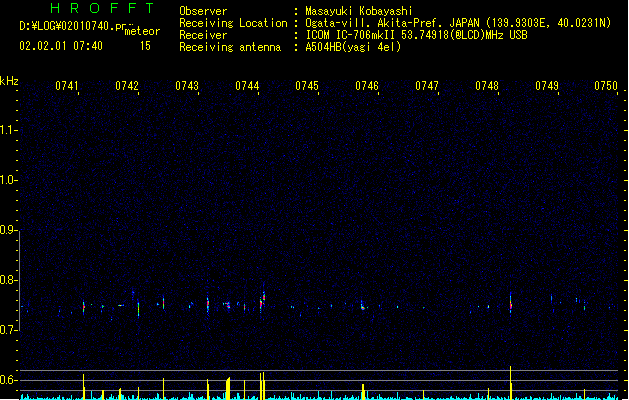The width and height of the screenshot is (629, 400).
Task: Click the tallest yellow intensity spike after 0748
Action: tap(511, 382)
